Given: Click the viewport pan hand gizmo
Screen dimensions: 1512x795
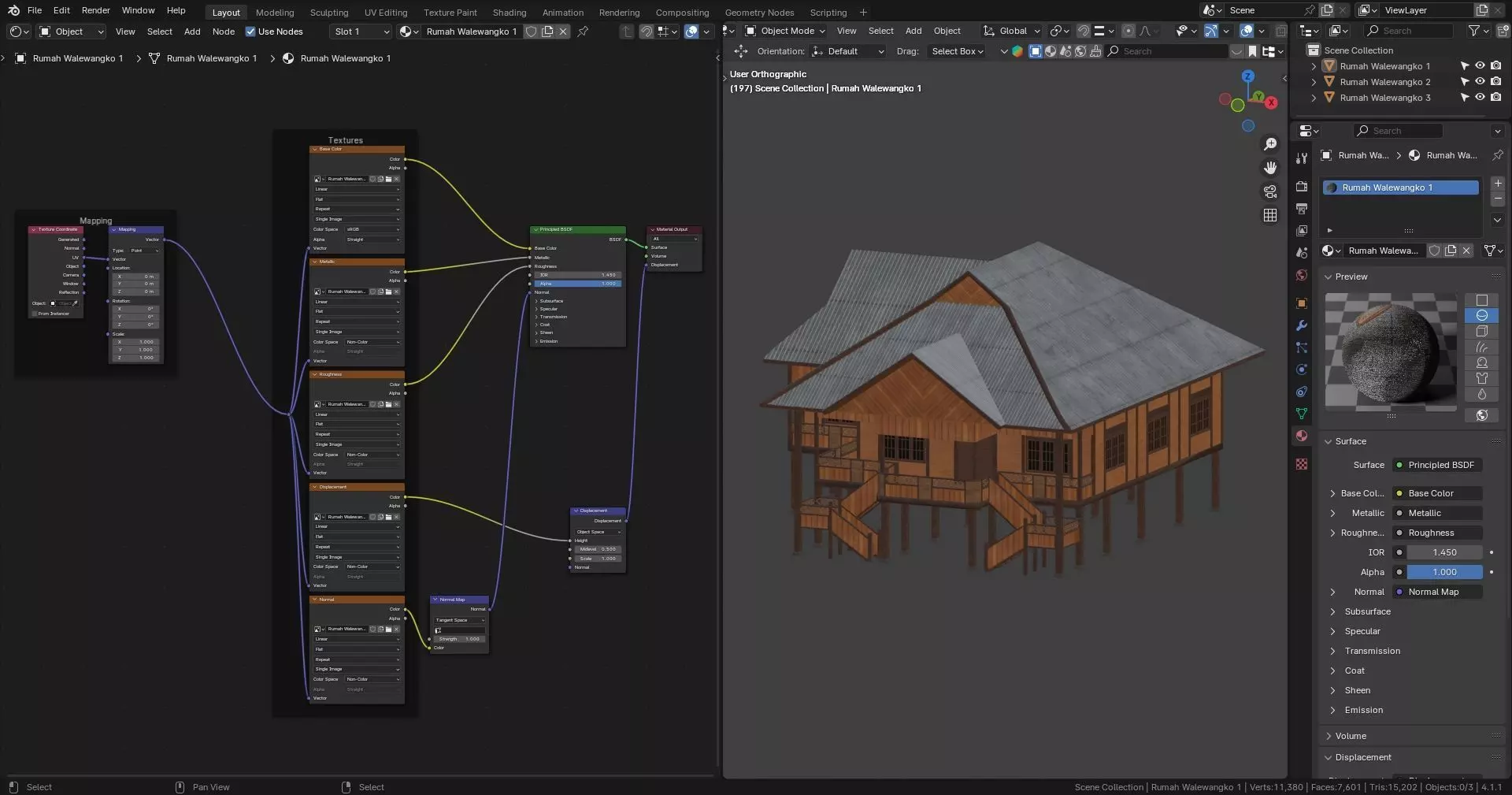Looking at the screenshot, I should pyautogui.click(x=1270, y=168).
